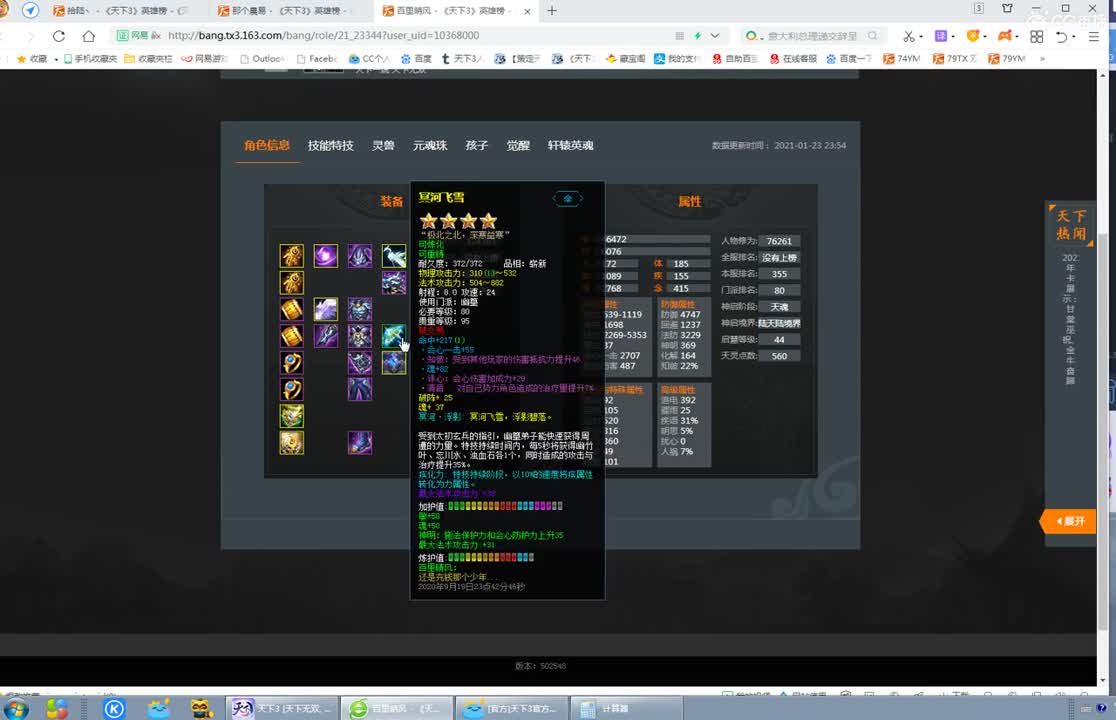Open the 手机收藏夹 bookmark
This screenshot has width=1116, height=720.
pos(90,58)
